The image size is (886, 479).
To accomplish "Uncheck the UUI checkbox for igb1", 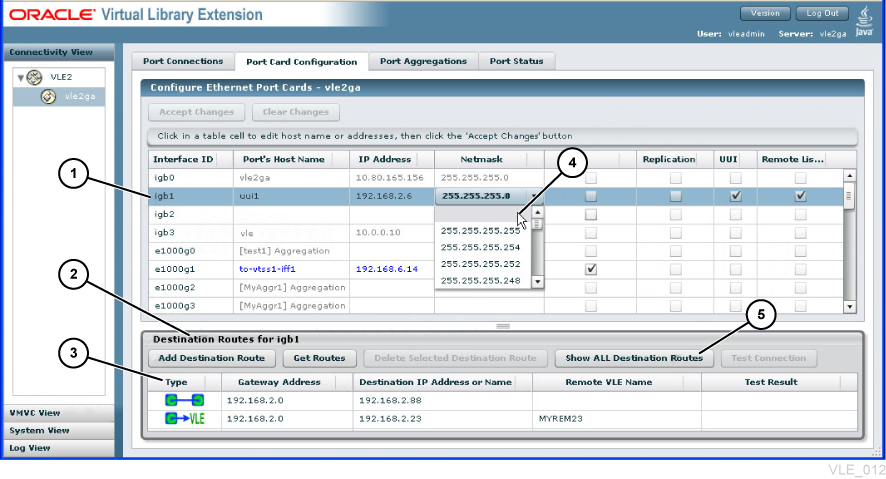I will coord(735,196).
